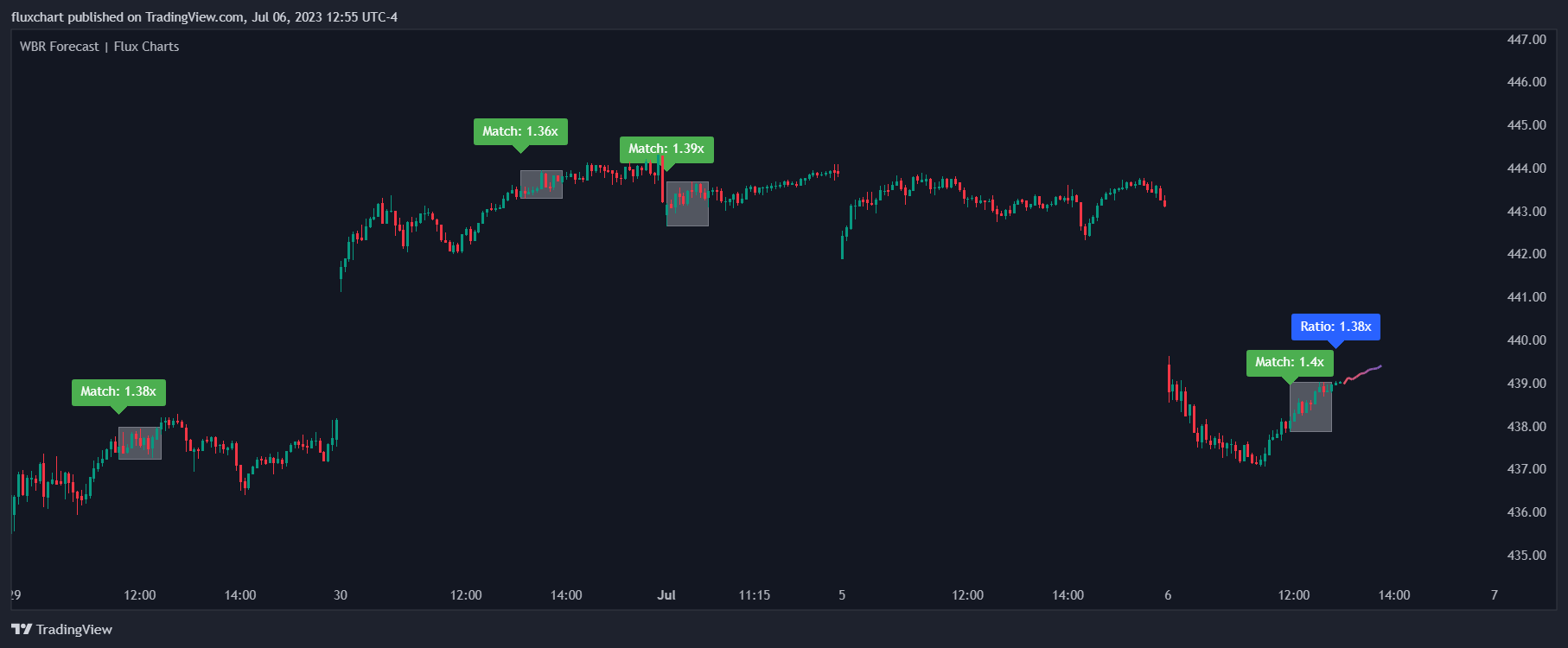Screen dimensions: 1568x648
Task: Click the gray match box under 'Match: 1.36x'
Action: pos(541,184)
